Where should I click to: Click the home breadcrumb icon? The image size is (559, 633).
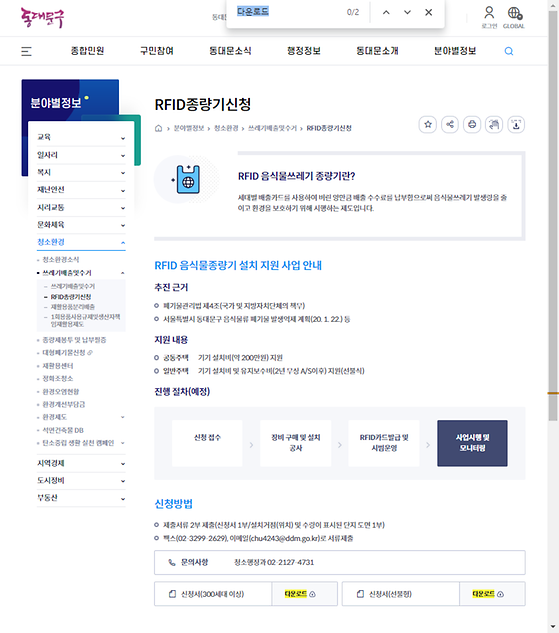coord(159,128)
